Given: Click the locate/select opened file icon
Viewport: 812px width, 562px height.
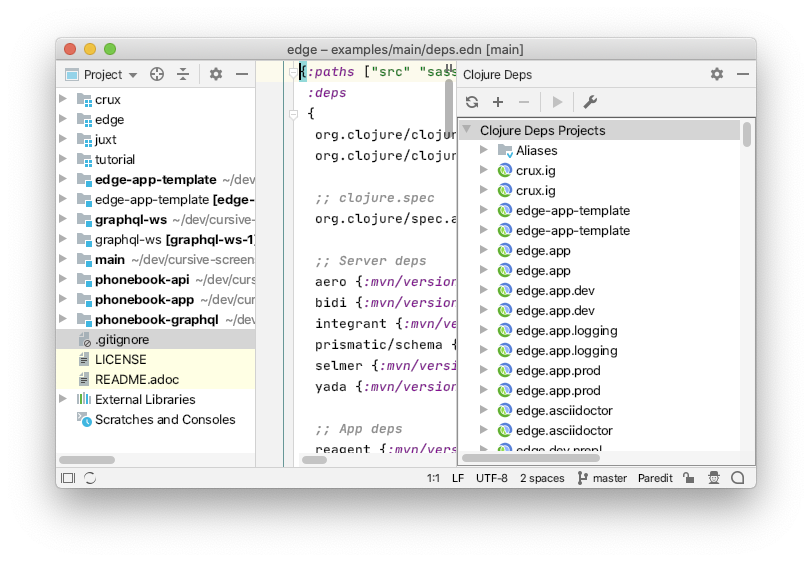Looking at the screenshot, I should click(x=157, y=75).
